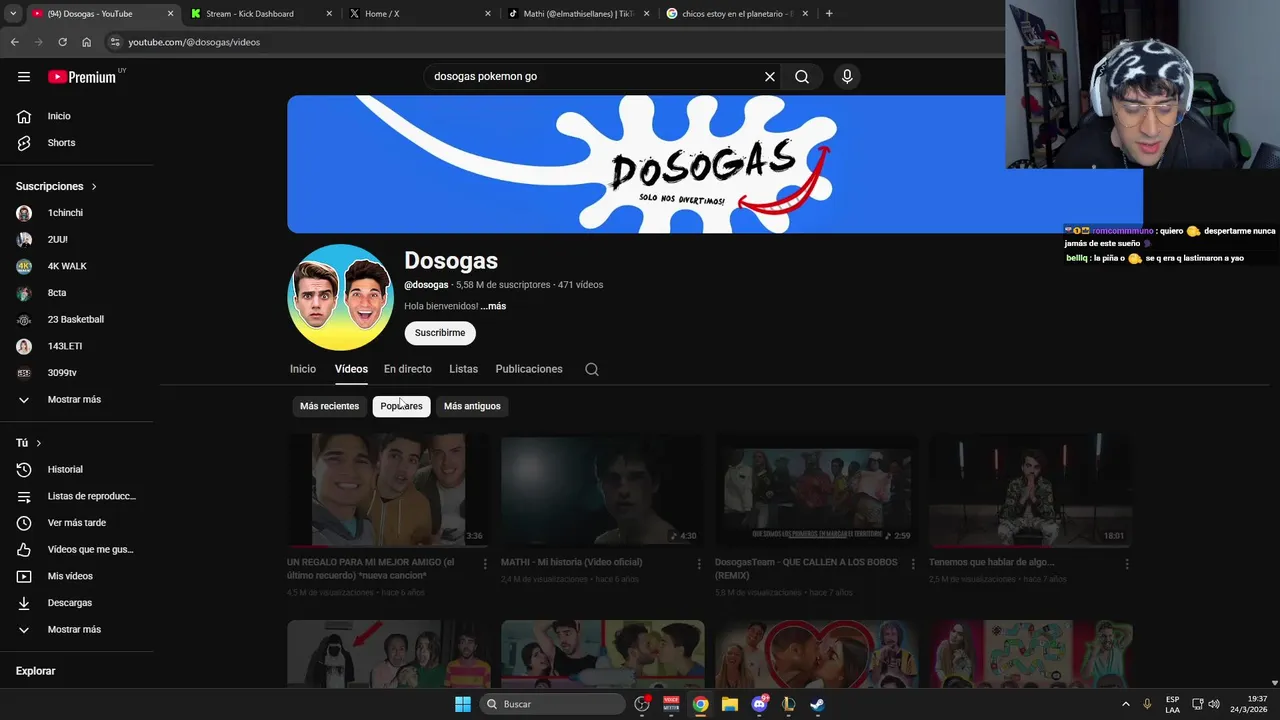
Task: Expand channel description with ...más
Action: tap(493, 306)
